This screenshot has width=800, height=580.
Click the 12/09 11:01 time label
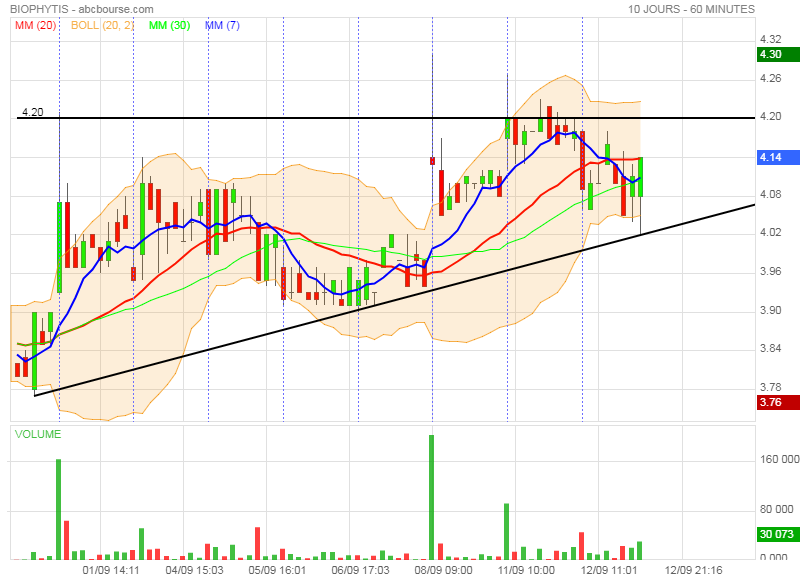[609, 570]
